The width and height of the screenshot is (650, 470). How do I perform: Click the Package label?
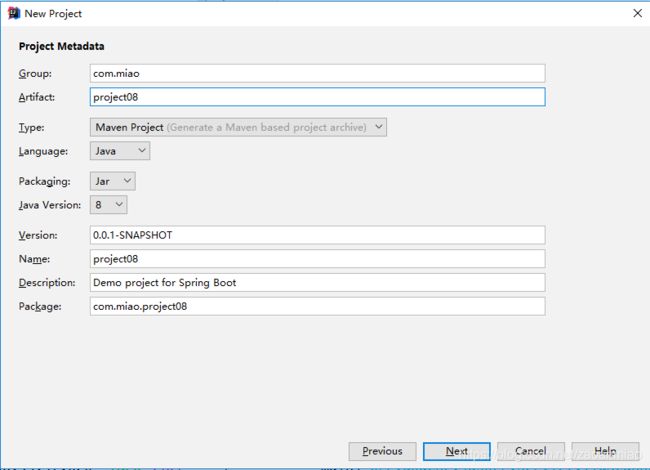[x=40, y=307]
